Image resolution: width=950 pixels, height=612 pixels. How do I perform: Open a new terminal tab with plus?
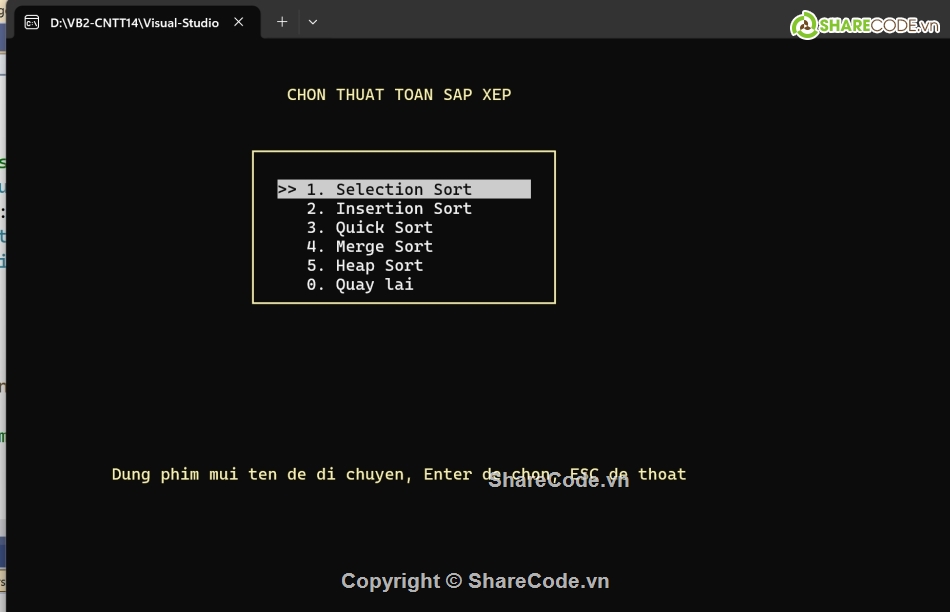click(282, 22)
